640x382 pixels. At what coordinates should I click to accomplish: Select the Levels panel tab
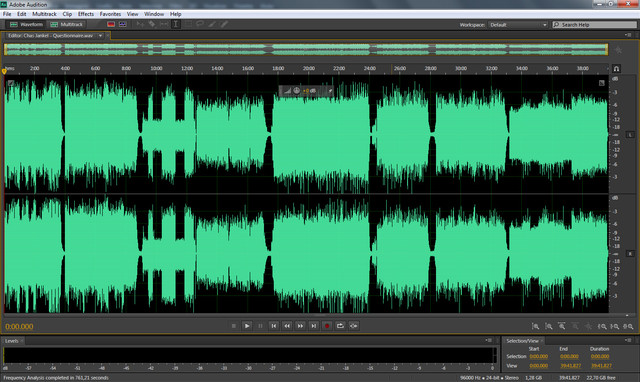(12, 341)
